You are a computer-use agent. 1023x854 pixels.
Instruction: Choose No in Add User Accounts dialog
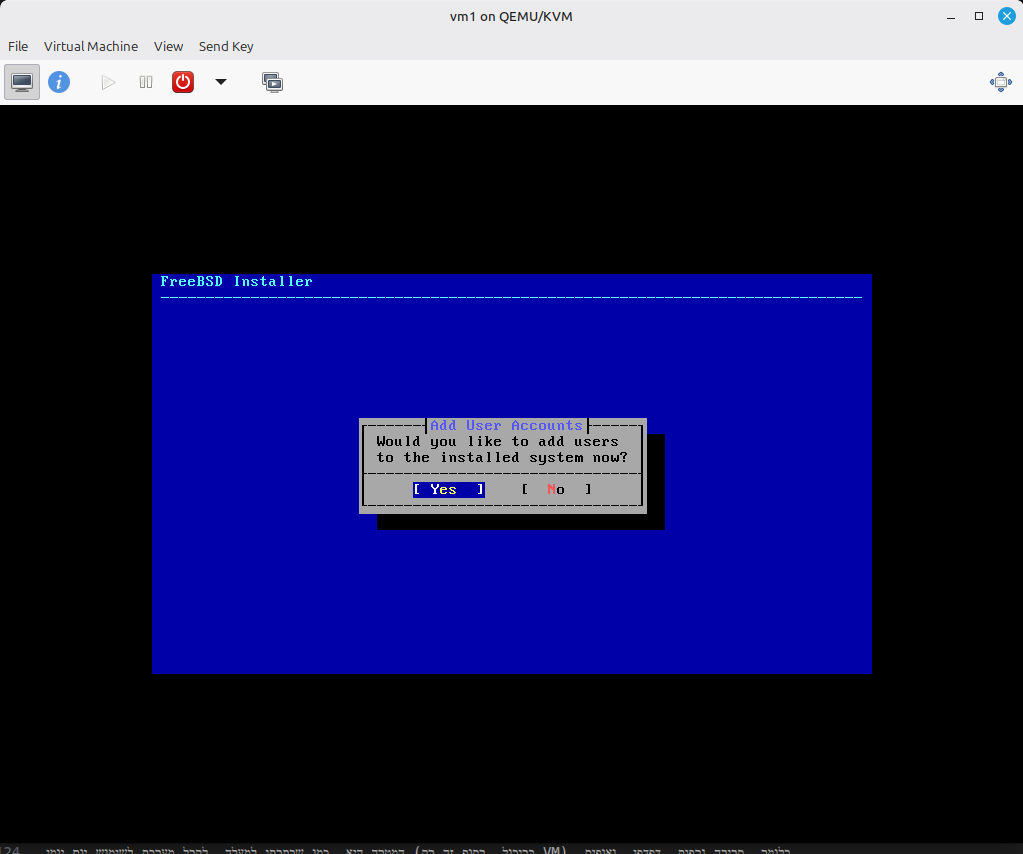[x=556, y=489]
